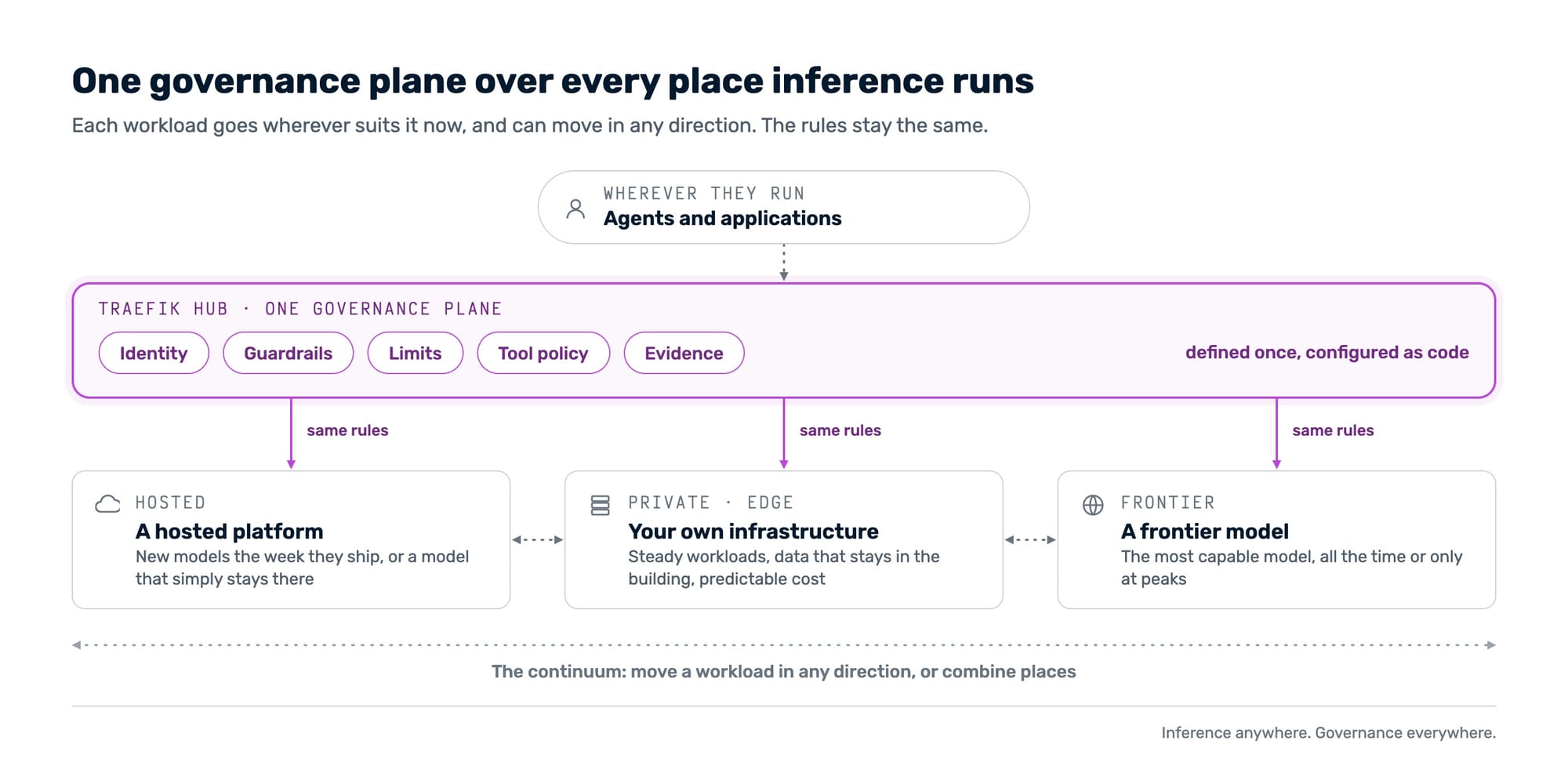The image size is (1568, 784).
Task: Click 'same rules' label above Hosted card
Action: [347, 430]
